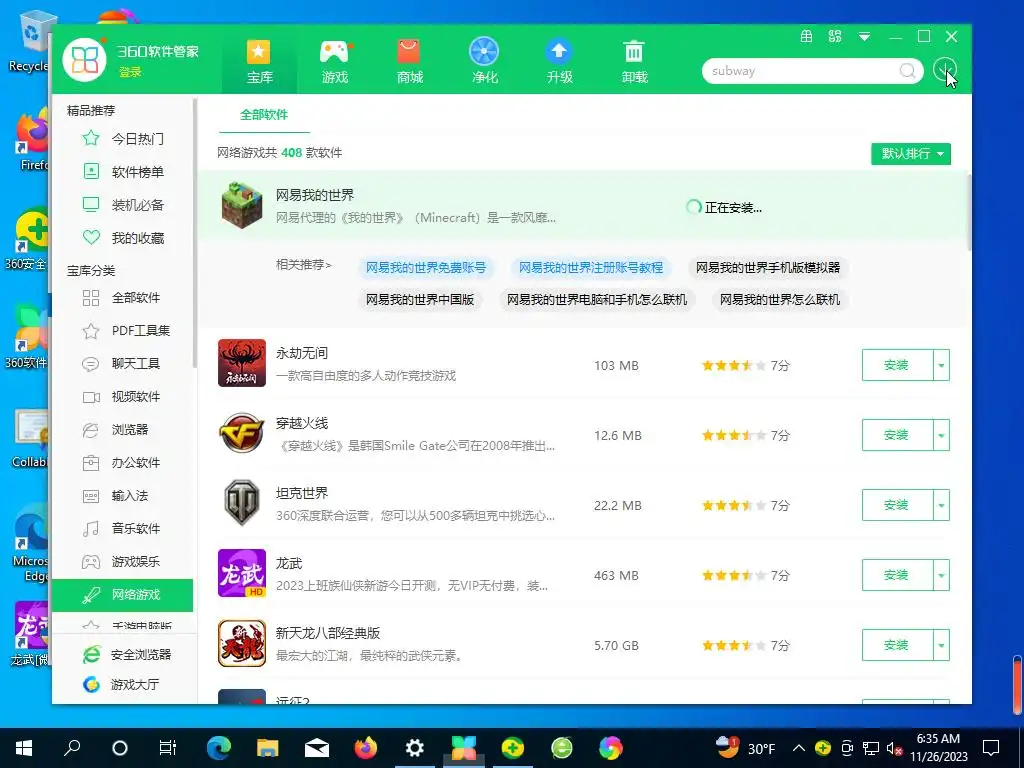The width and height of the screenshot is (1024, 768).
Task: Open 今日热门 in sidebar
Action: tap(123, 138)
